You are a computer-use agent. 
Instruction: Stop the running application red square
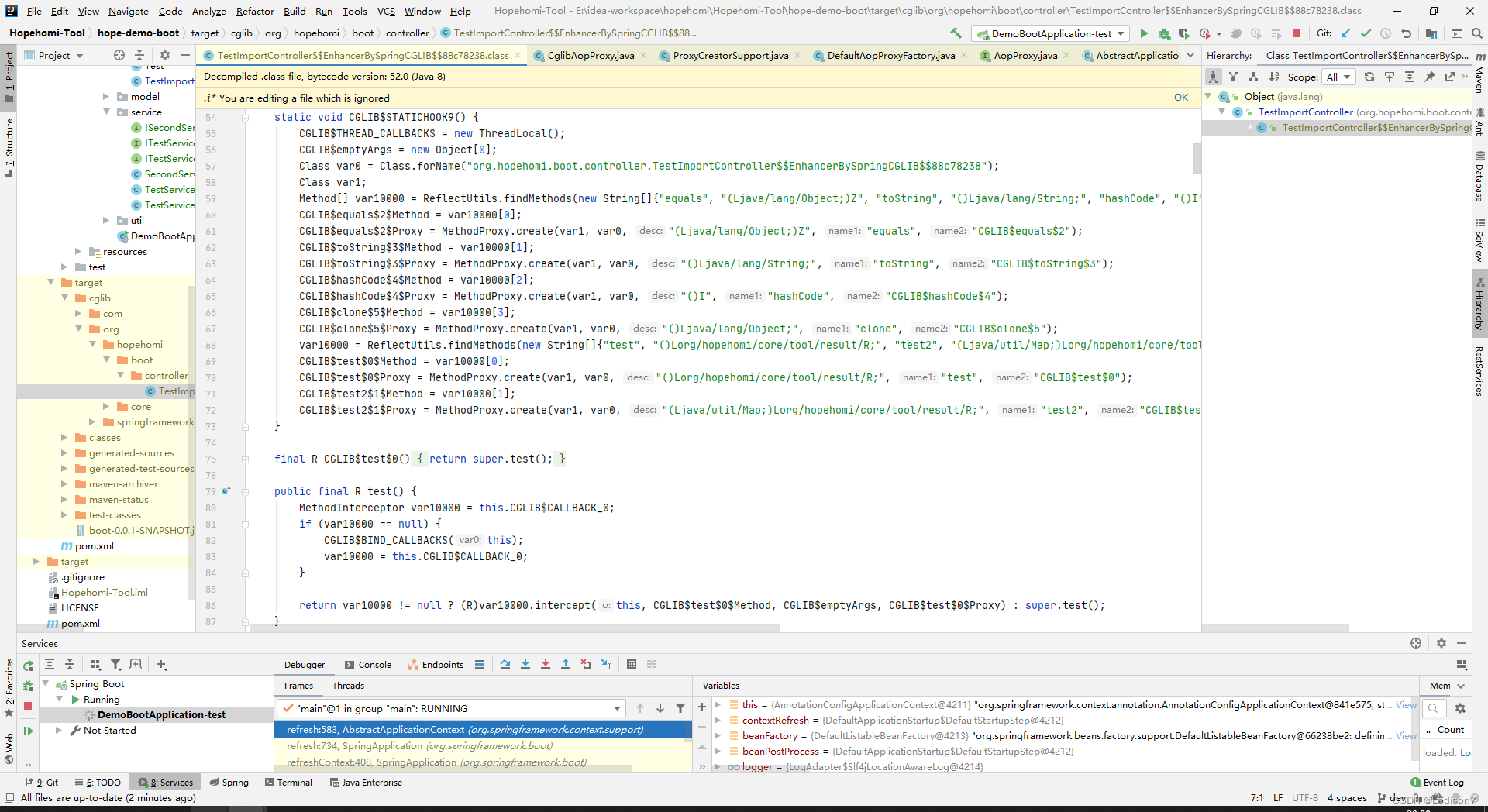point(1297,33)
